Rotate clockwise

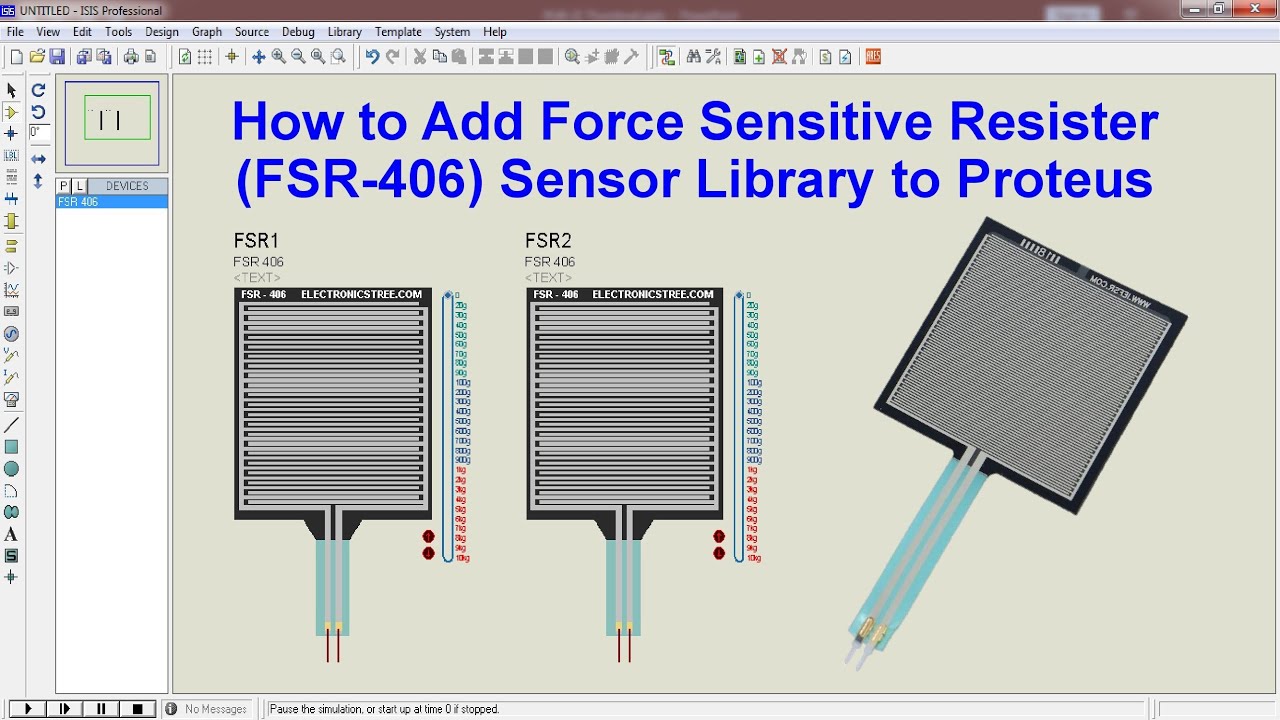38,90
